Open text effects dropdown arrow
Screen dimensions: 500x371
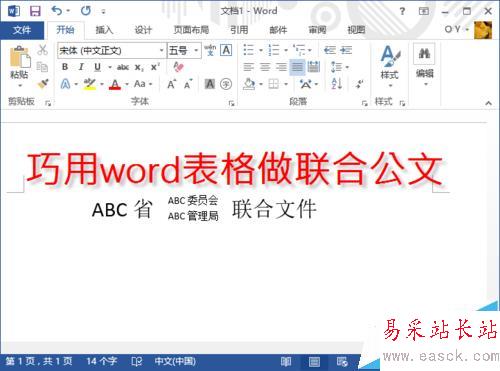click(x=76, y=84)
